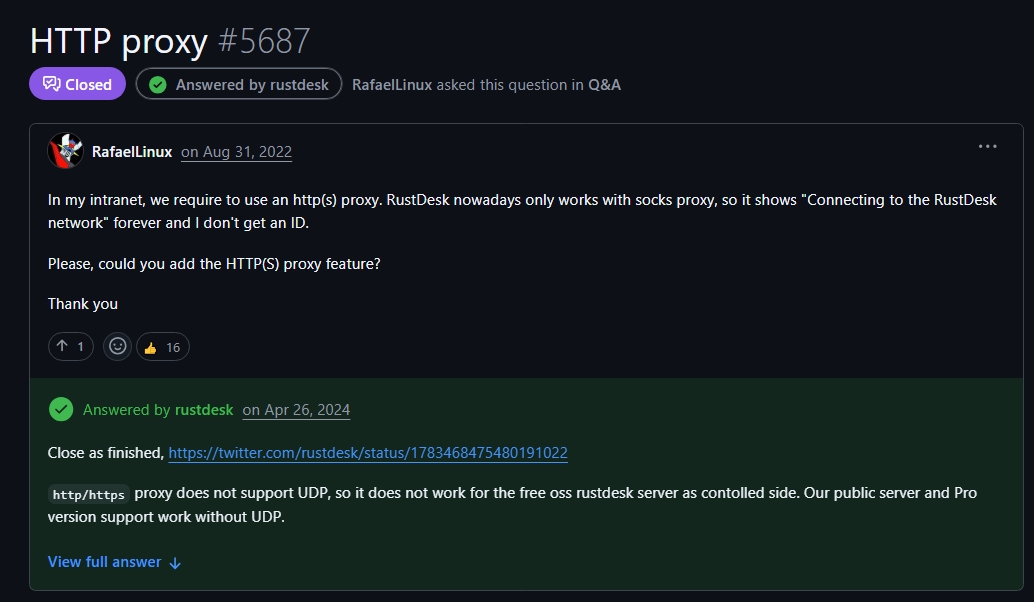Open the three-dot options menu on the post
This screenshot has height=602, width=1034.
point(987,146)
